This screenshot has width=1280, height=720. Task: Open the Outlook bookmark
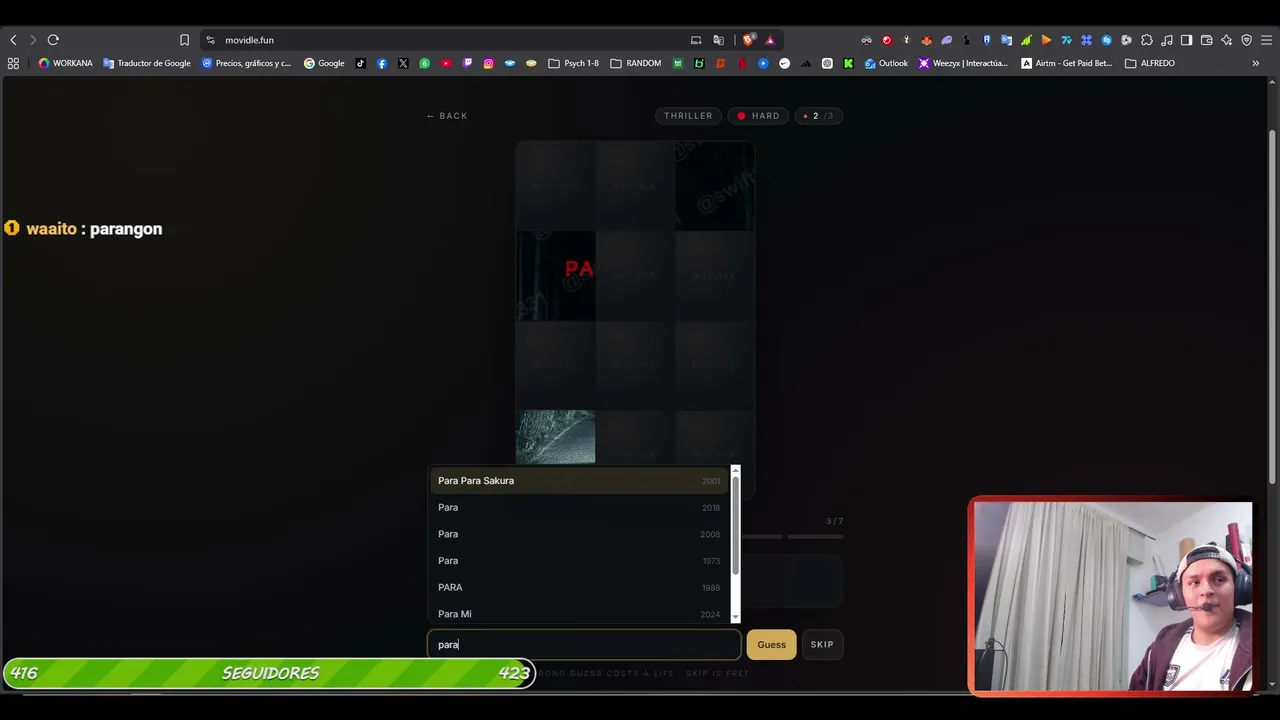(886, 63)
